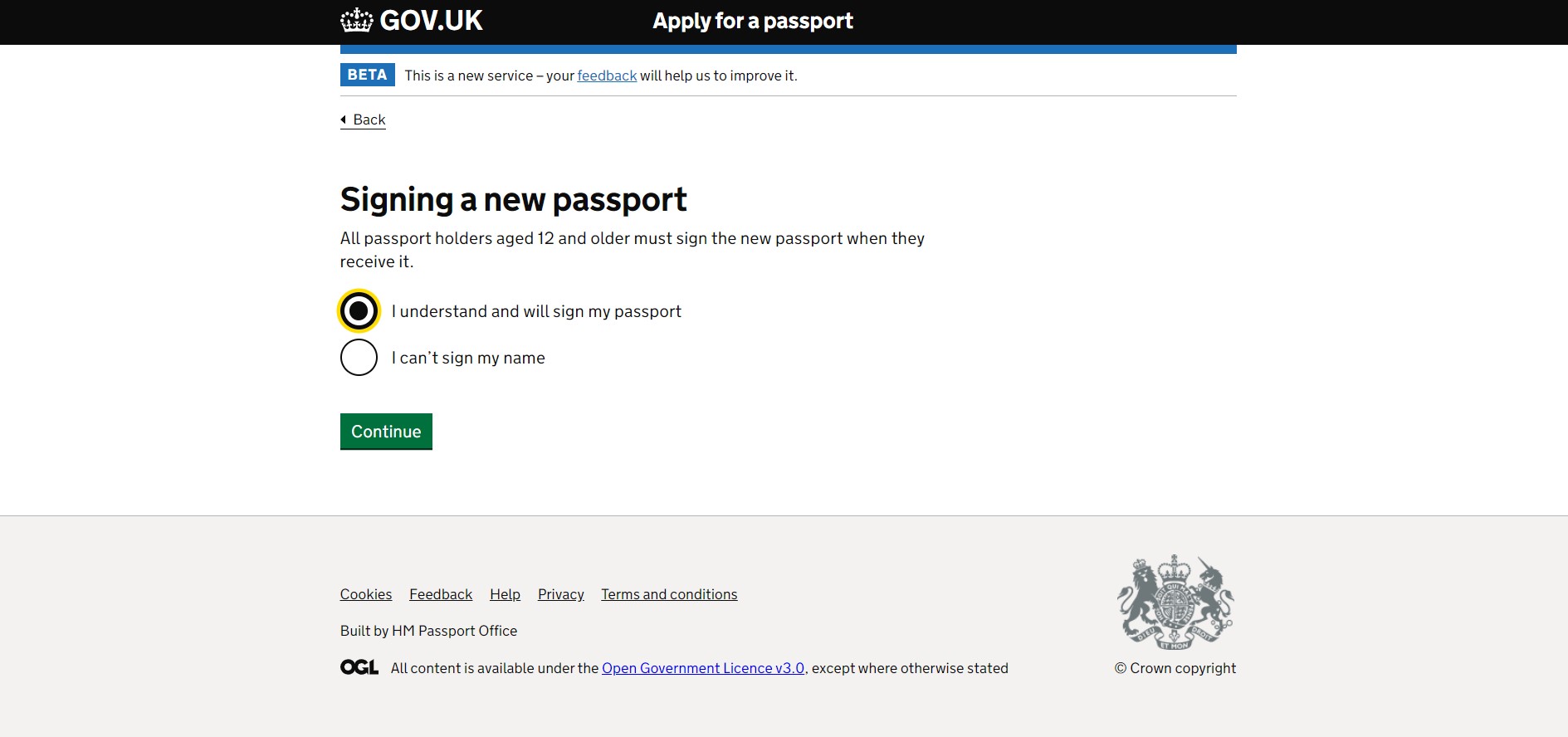Open the Feedback footer link
This screenshot has height=737, width=1568.
(441, 594)
